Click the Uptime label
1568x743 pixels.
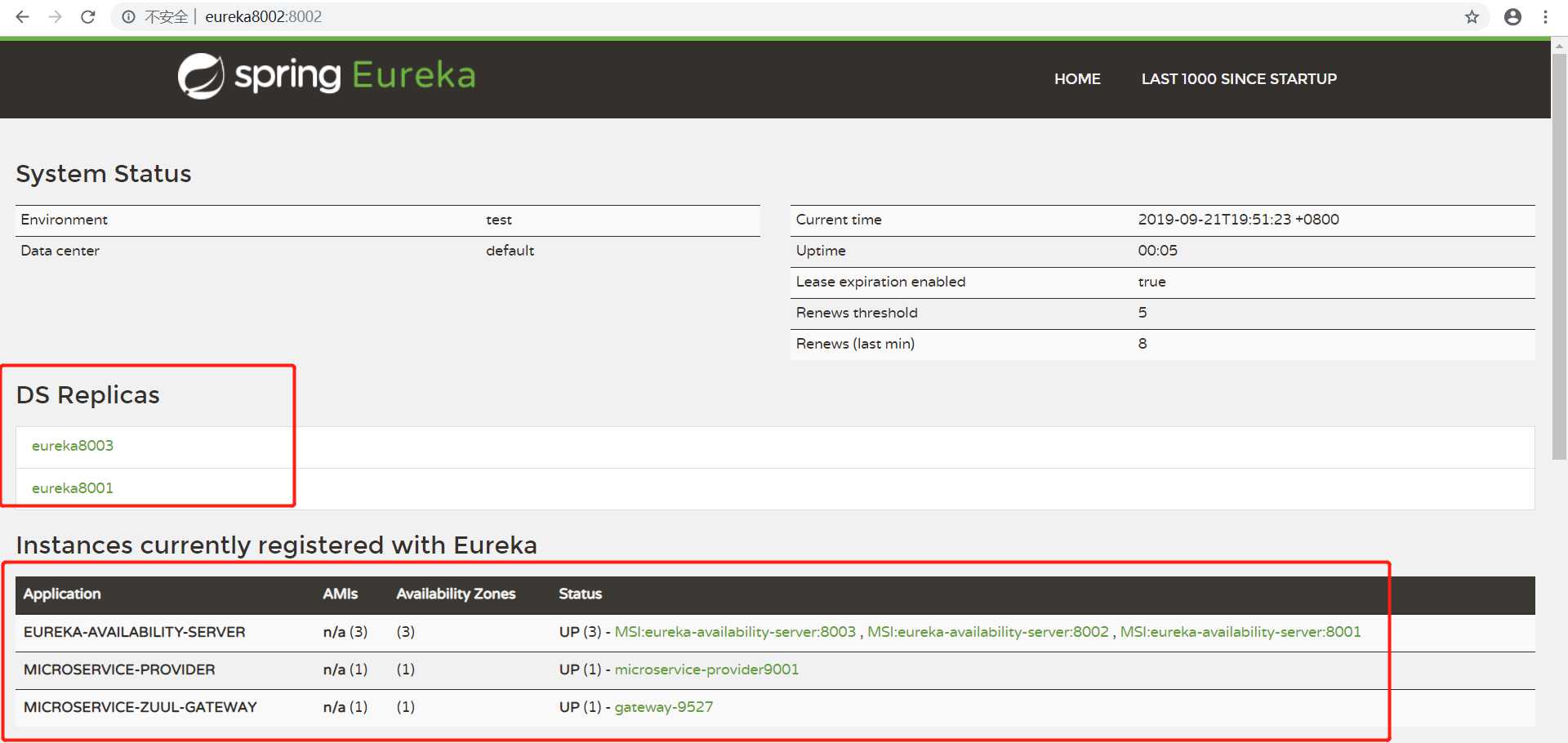tap(821, 251)
